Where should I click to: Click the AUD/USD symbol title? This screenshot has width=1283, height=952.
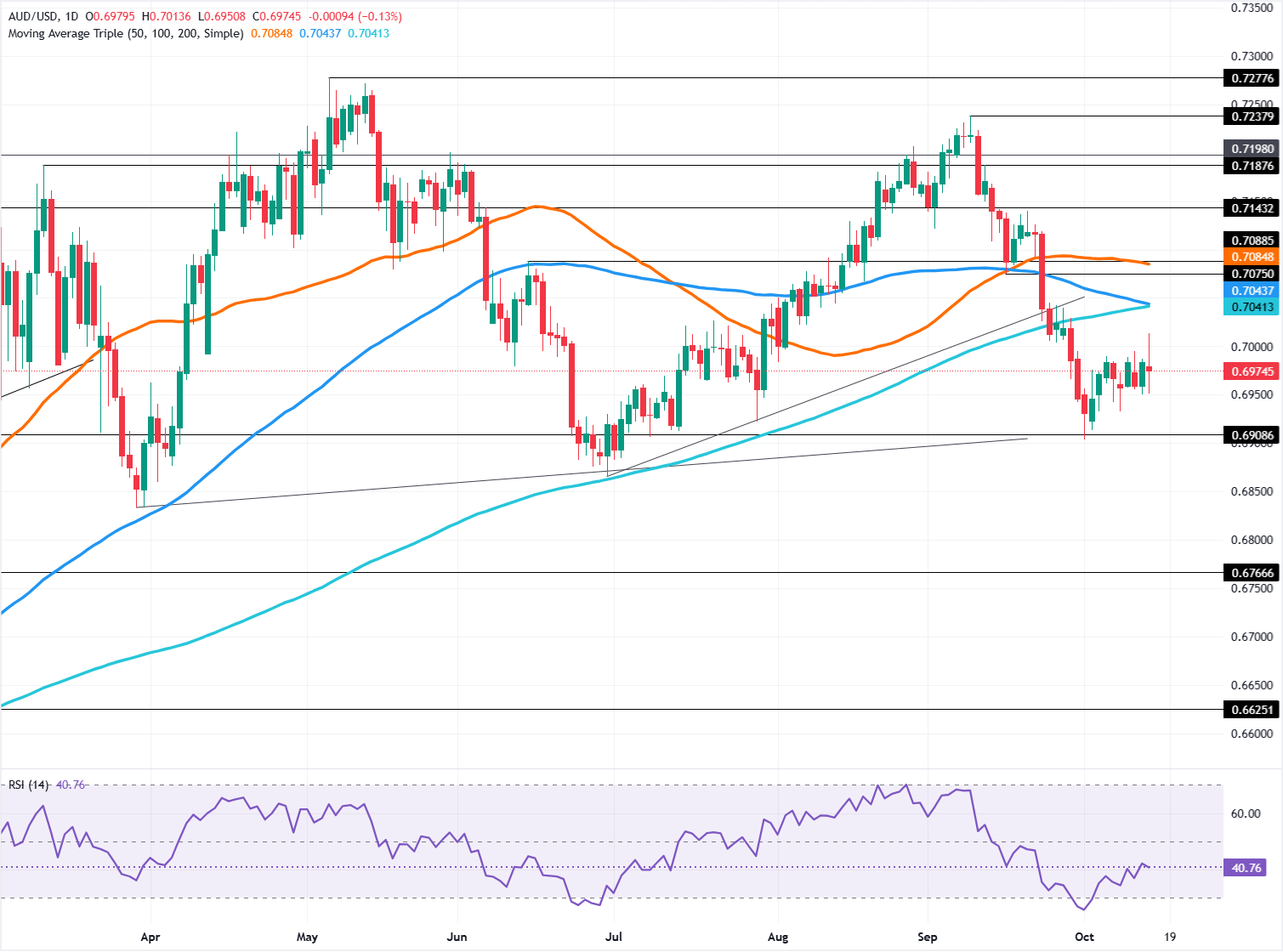point(35,17)
